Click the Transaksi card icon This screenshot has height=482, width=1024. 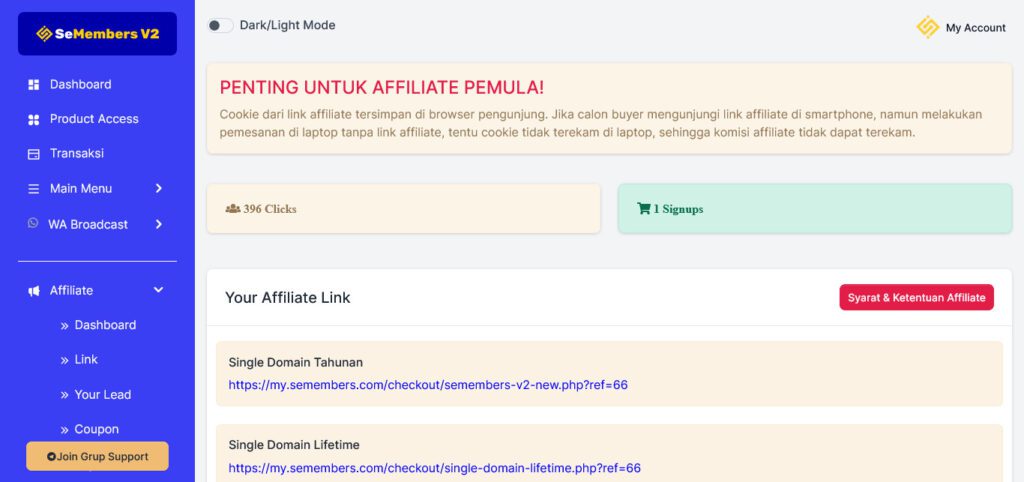point(33,154)
